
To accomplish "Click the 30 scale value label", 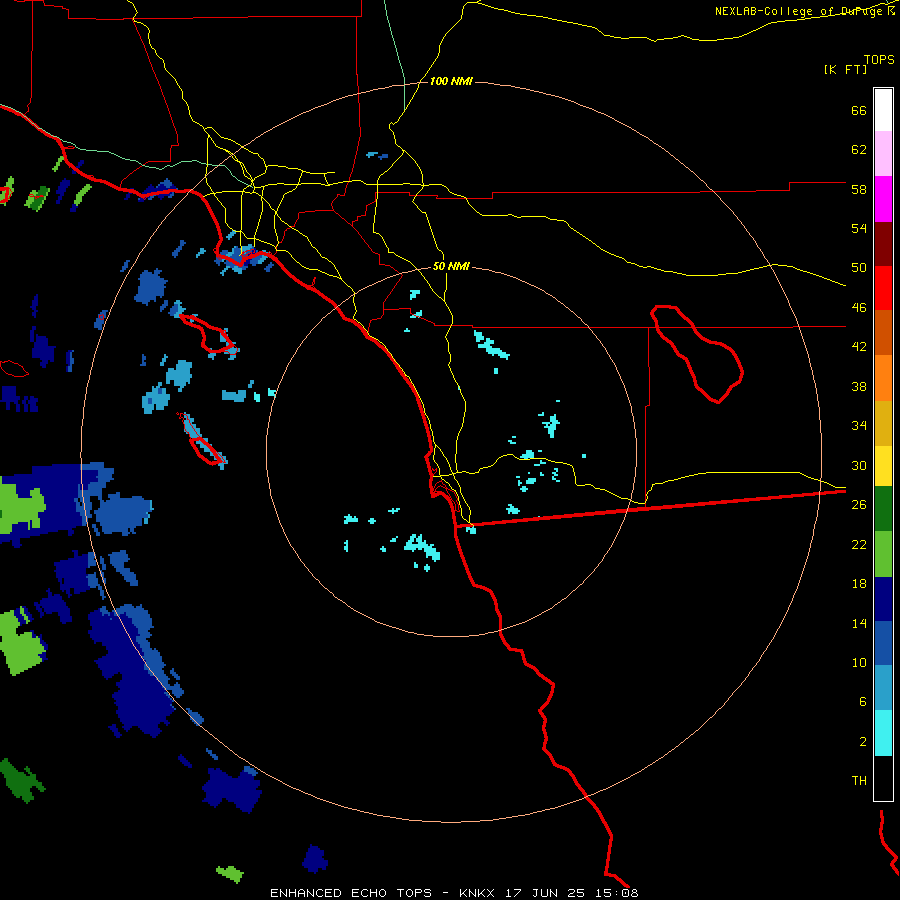I will click(x=859, y=465).
